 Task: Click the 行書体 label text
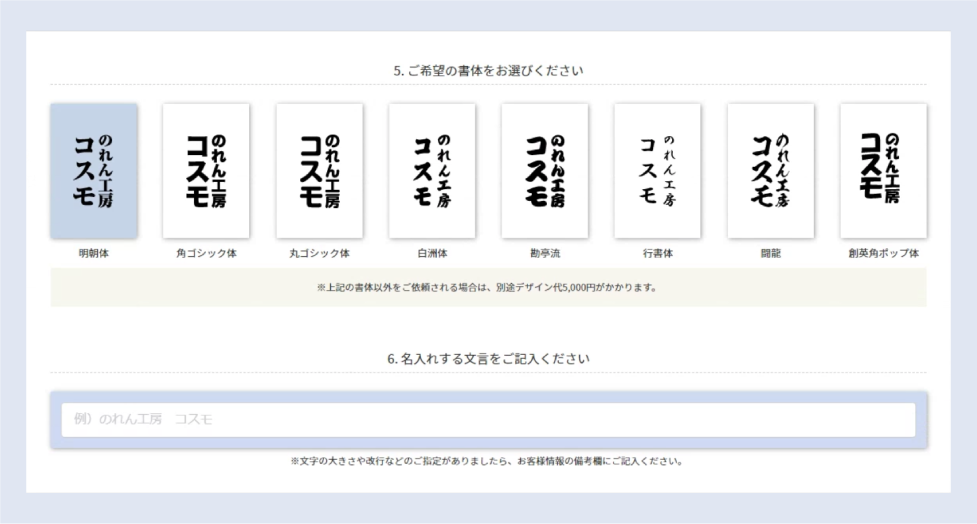pyautogui.click(x=657, y=254)
